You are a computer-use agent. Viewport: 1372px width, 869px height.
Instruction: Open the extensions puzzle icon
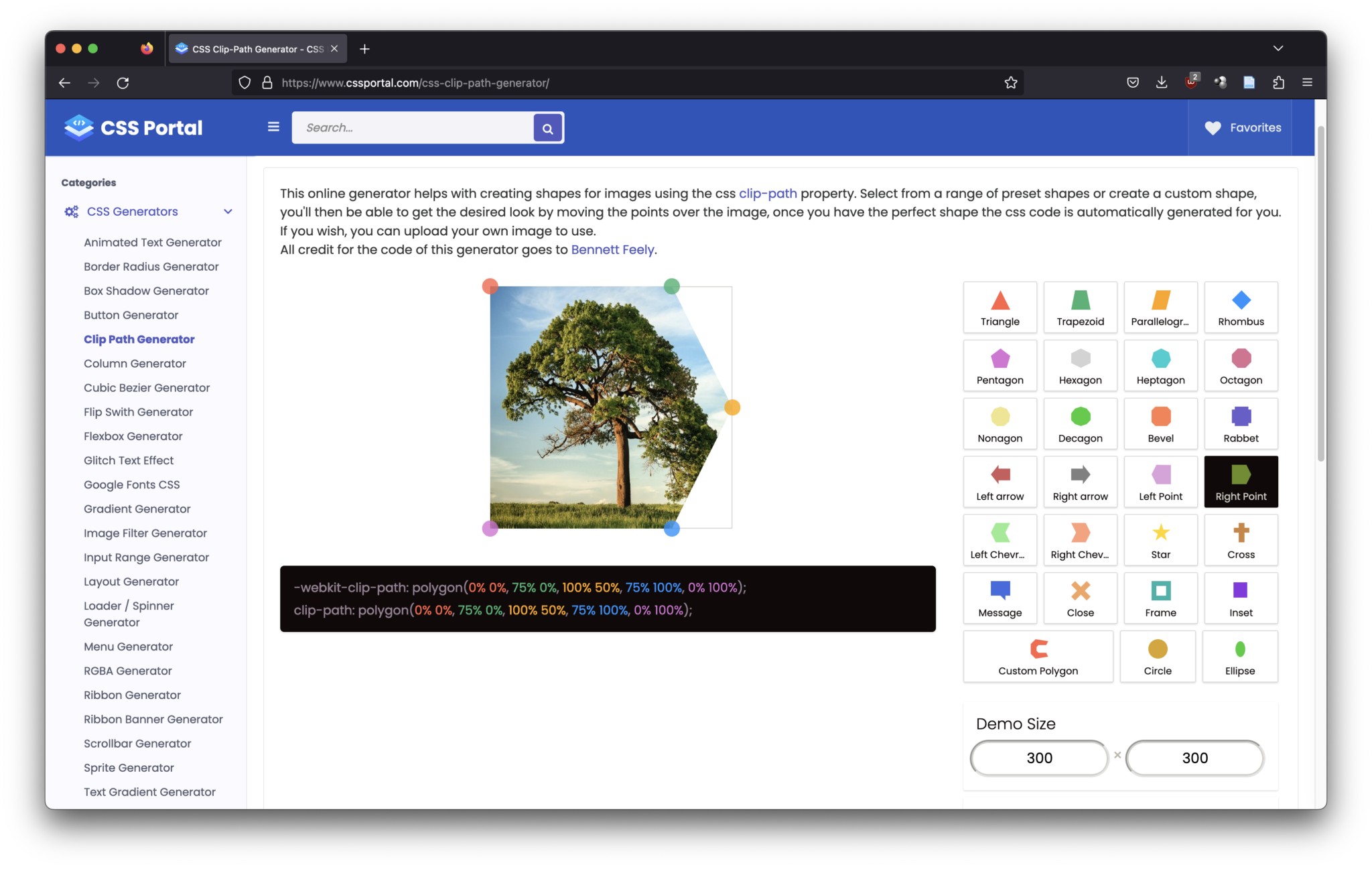(1278, 82)
